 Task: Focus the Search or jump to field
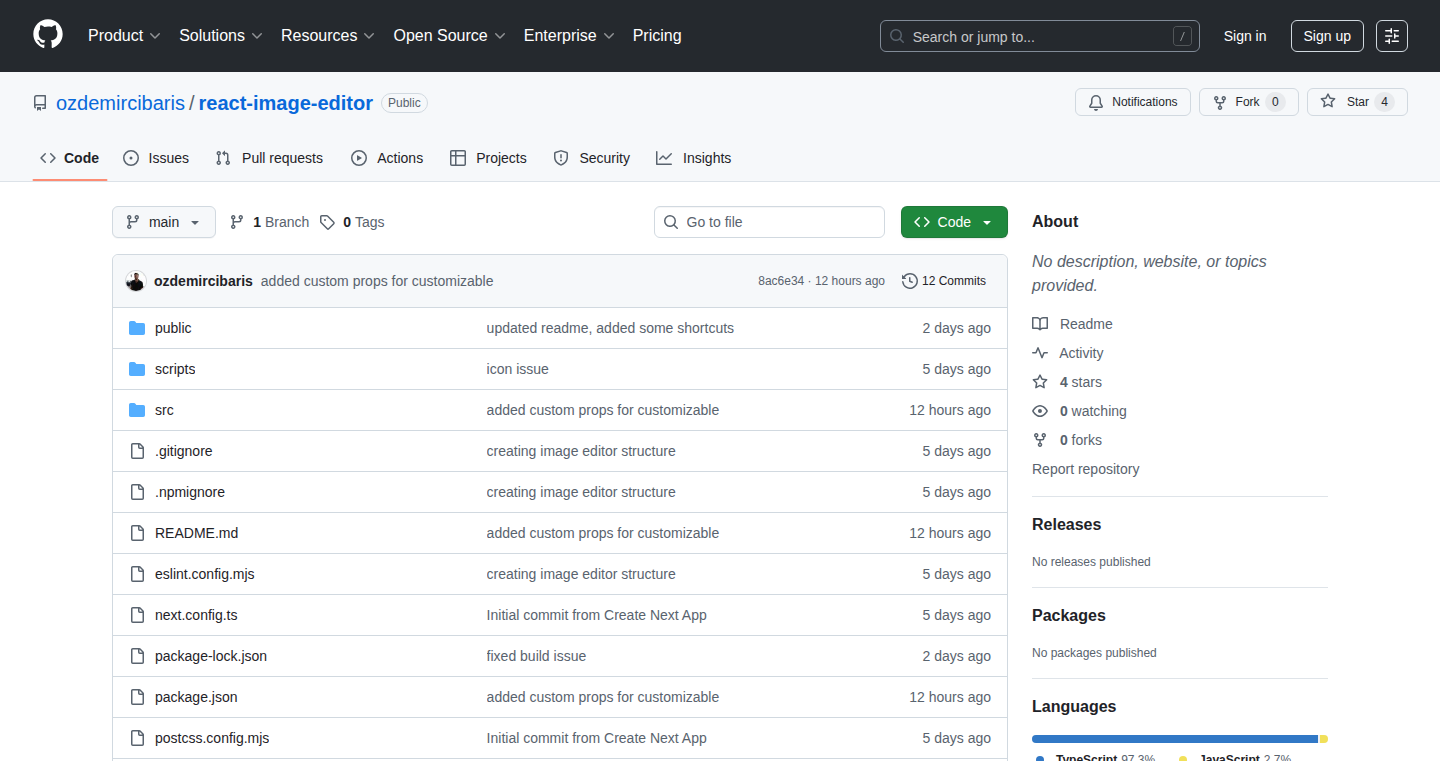[x=1040, y=36]
